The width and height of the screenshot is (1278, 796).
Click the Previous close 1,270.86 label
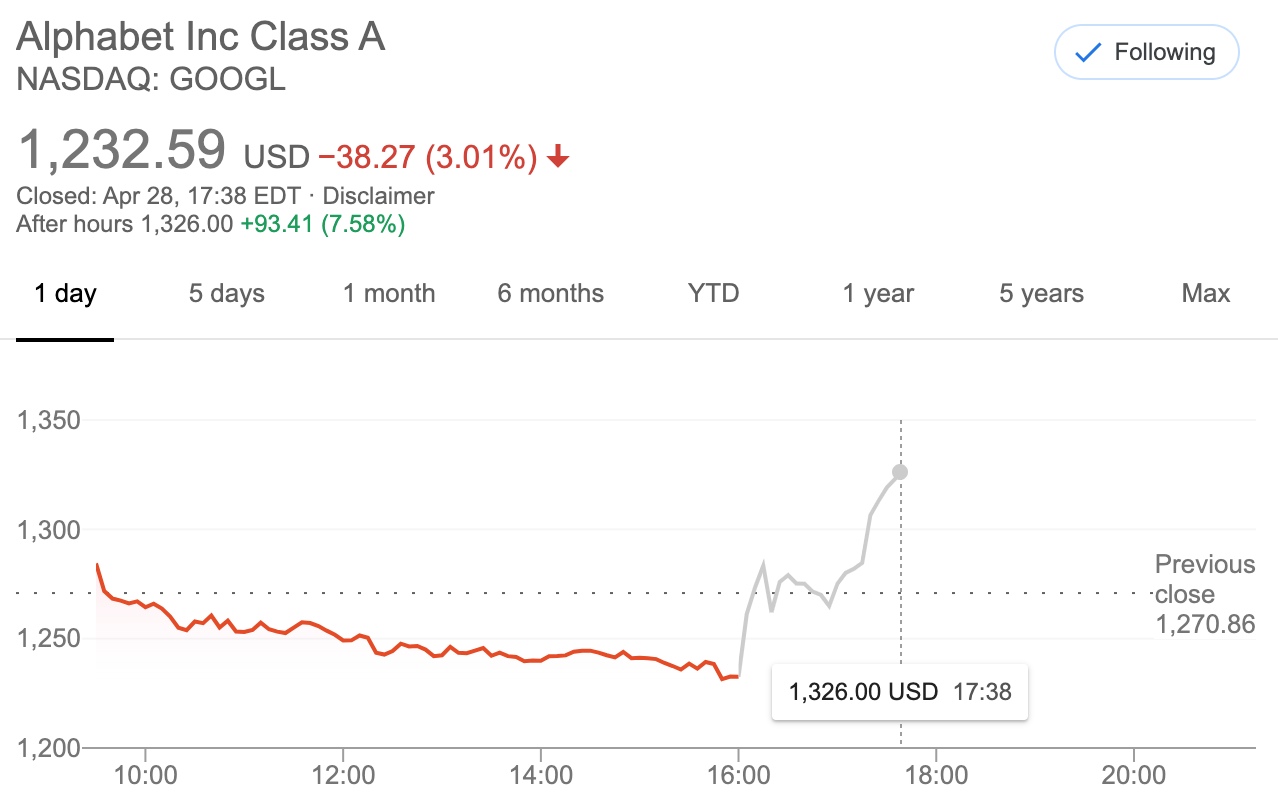point(1204,595)
